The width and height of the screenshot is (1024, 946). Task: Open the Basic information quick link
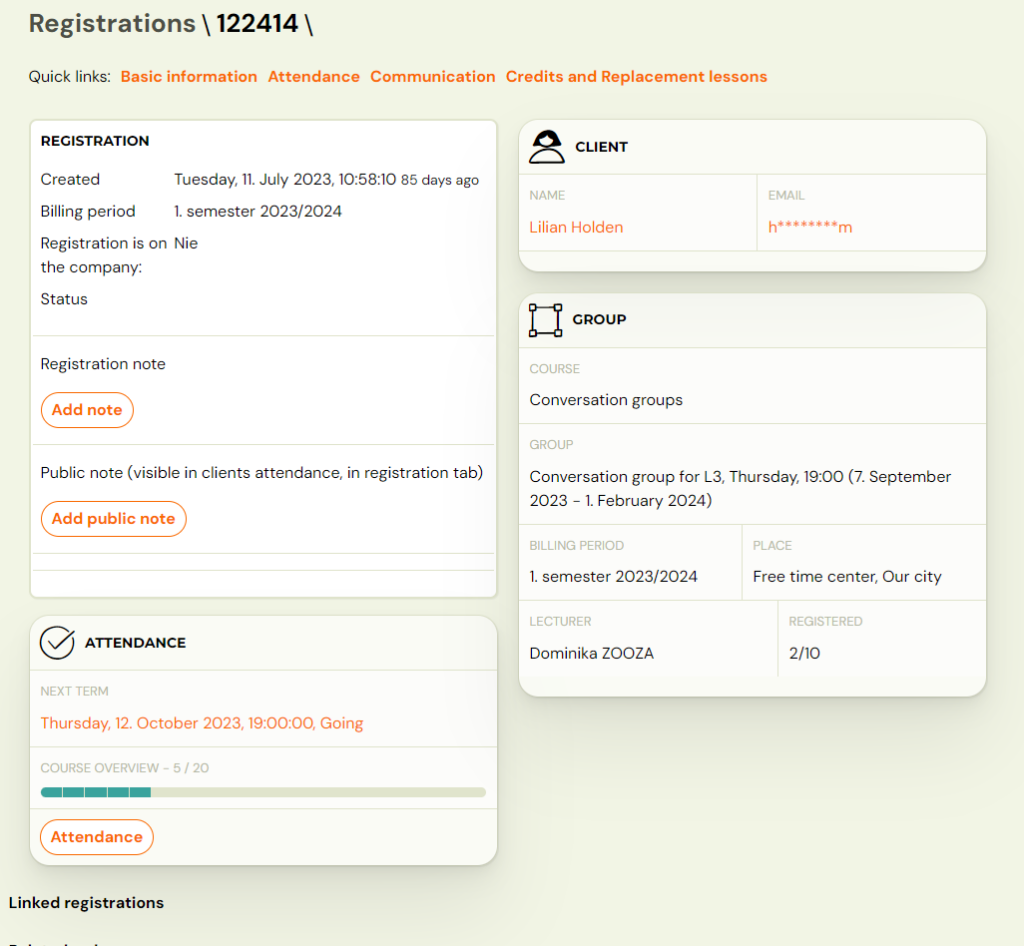pyautogui.click(x=188, y=76)
